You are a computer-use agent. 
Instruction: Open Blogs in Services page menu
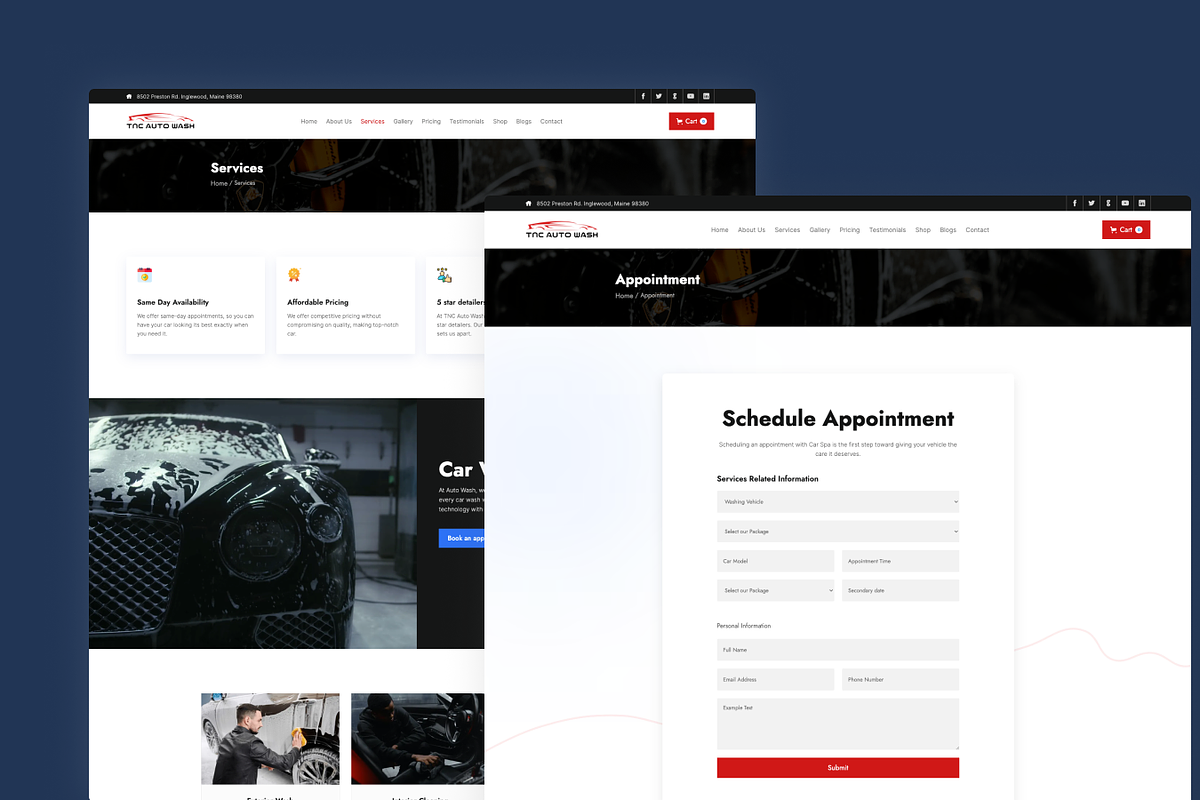[x=524, y=121]
